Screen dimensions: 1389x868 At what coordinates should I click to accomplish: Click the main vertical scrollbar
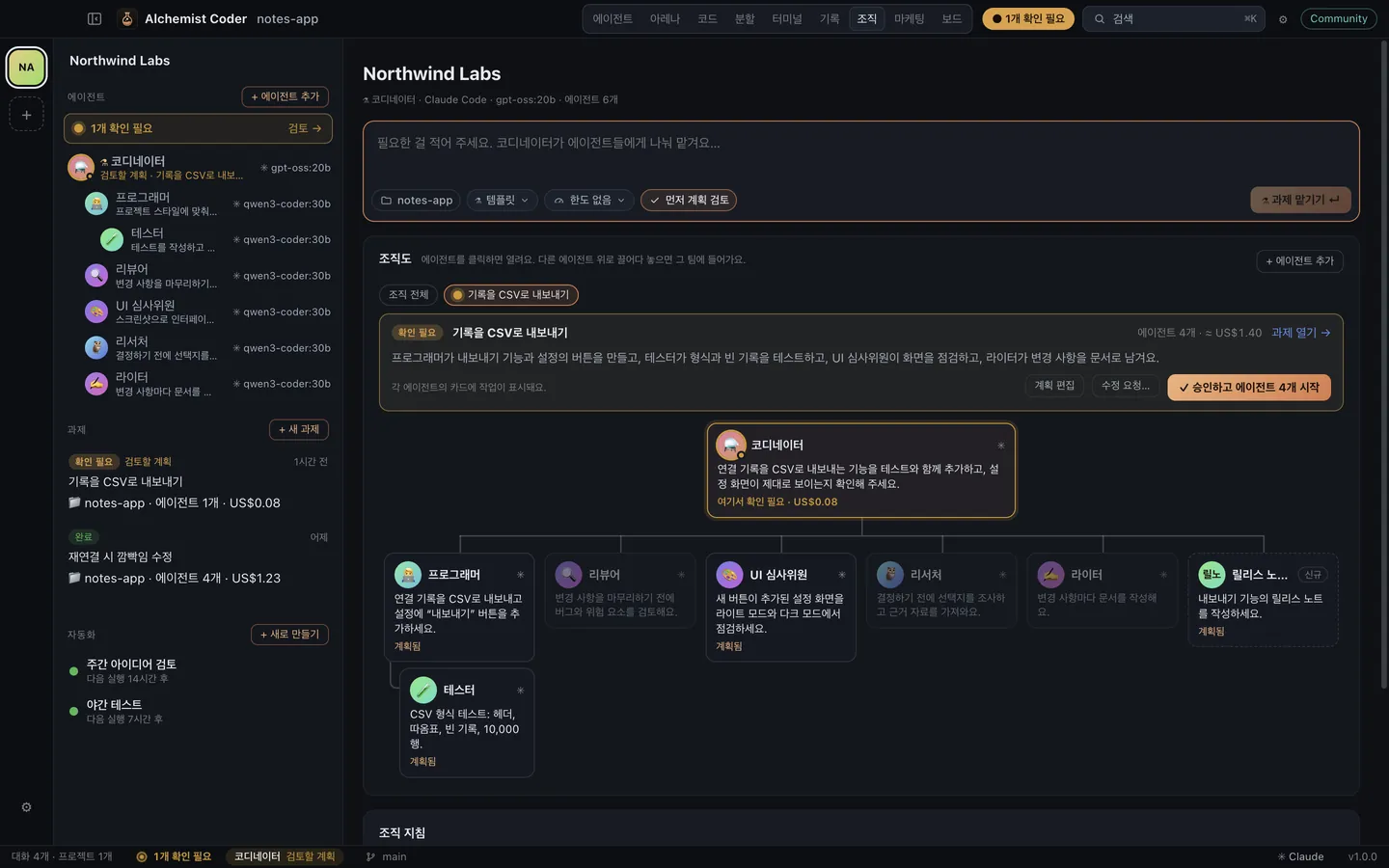(1384, 365)
